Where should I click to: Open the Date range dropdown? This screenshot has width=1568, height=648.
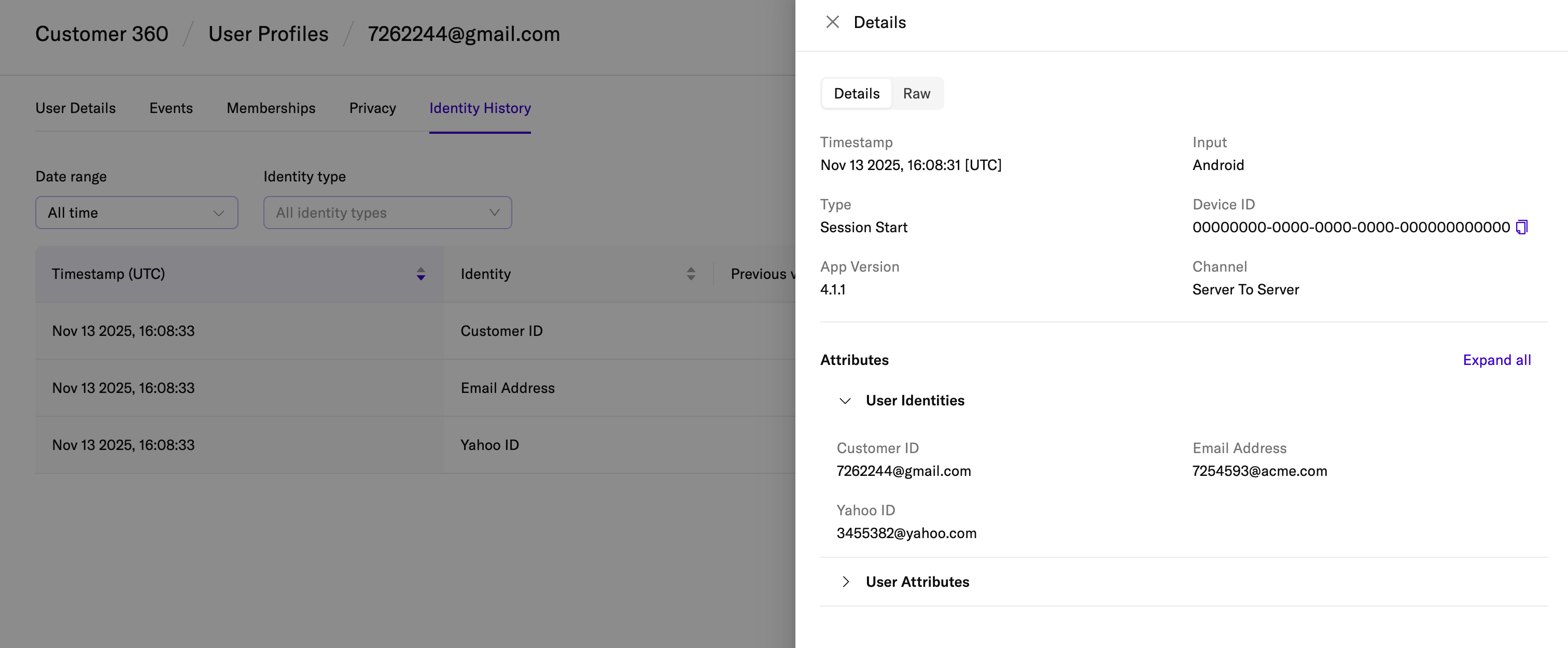point(136,213)
